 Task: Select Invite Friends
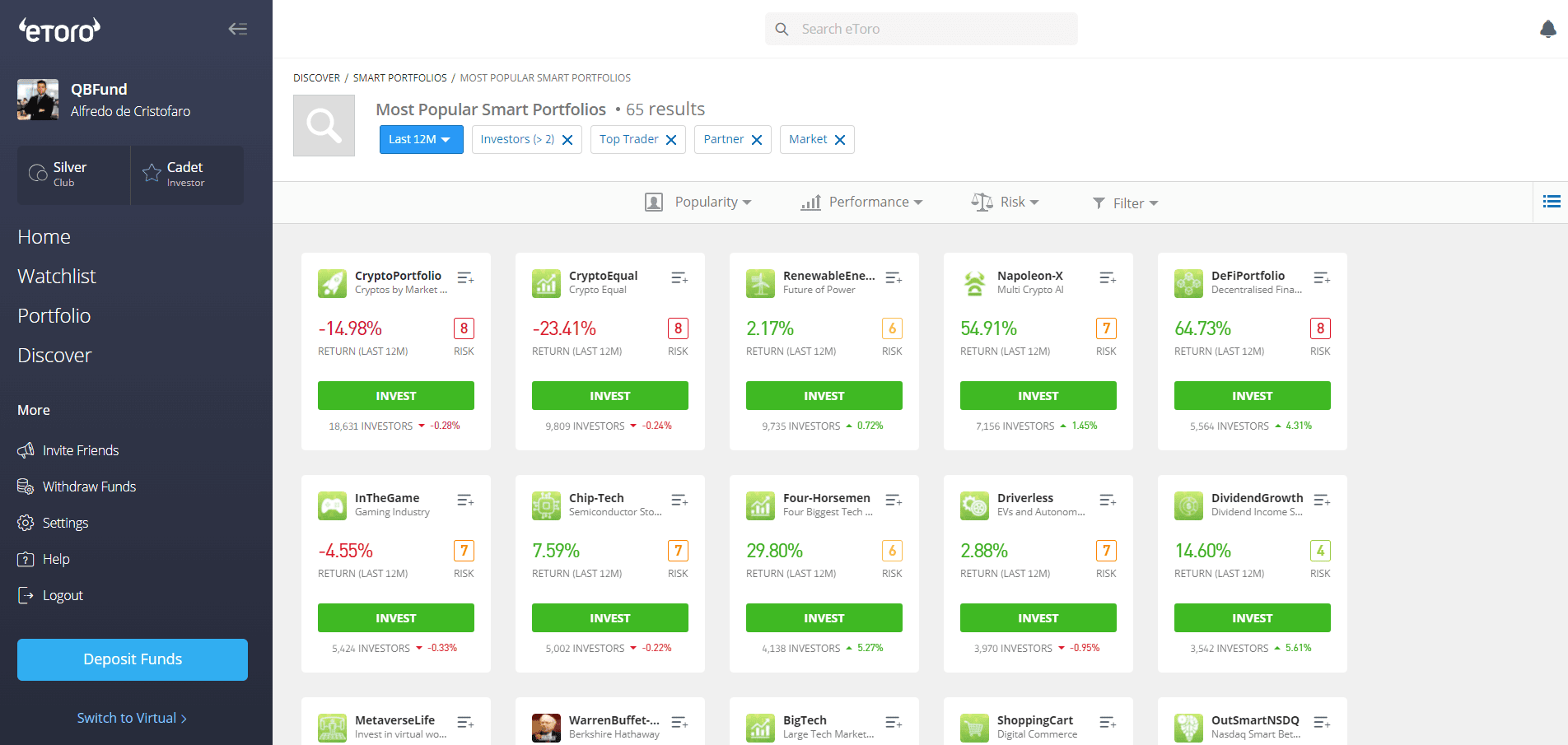click(x=68, y=450)
